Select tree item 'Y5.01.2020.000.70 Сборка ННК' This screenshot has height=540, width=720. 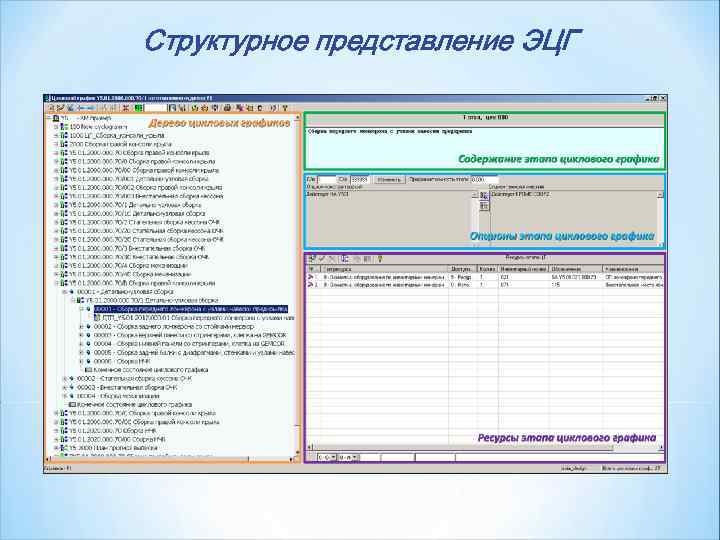point(113,431)
